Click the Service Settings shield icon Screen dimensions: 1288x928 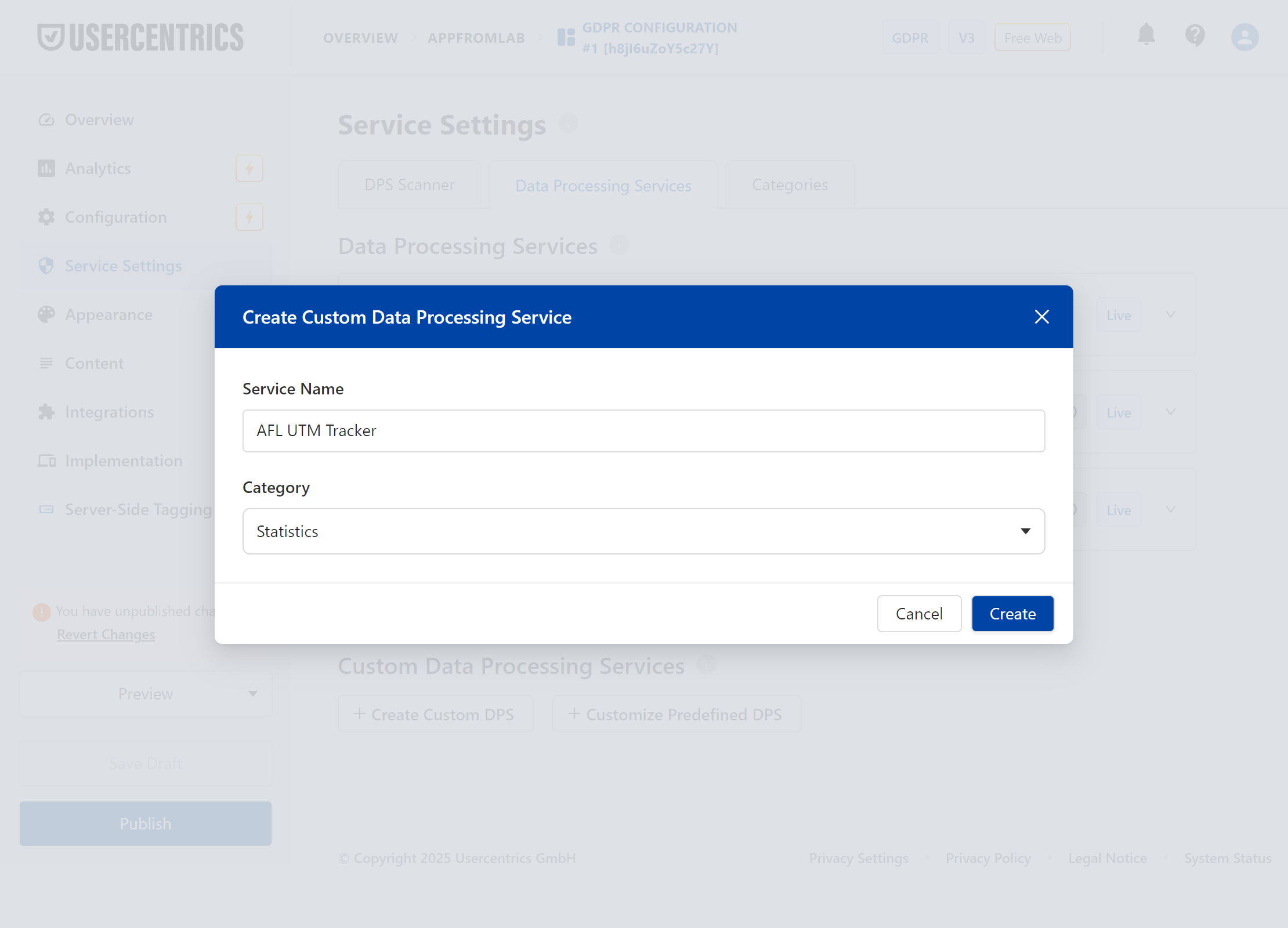[x=46, y=266]
